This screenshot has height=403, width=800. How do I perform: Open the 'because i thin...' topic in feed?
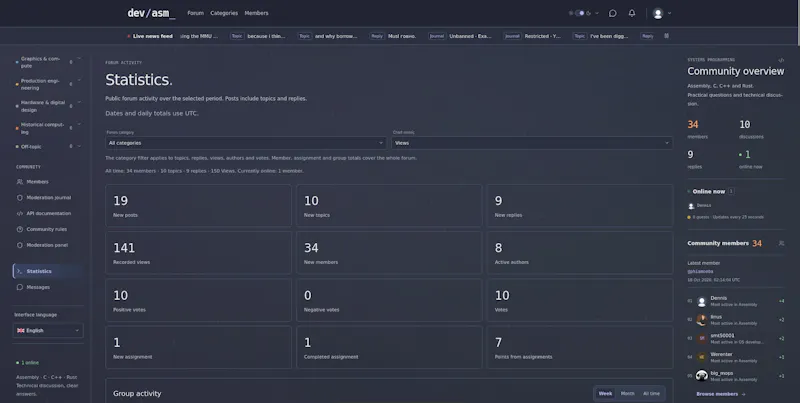[x=266, y=36]
